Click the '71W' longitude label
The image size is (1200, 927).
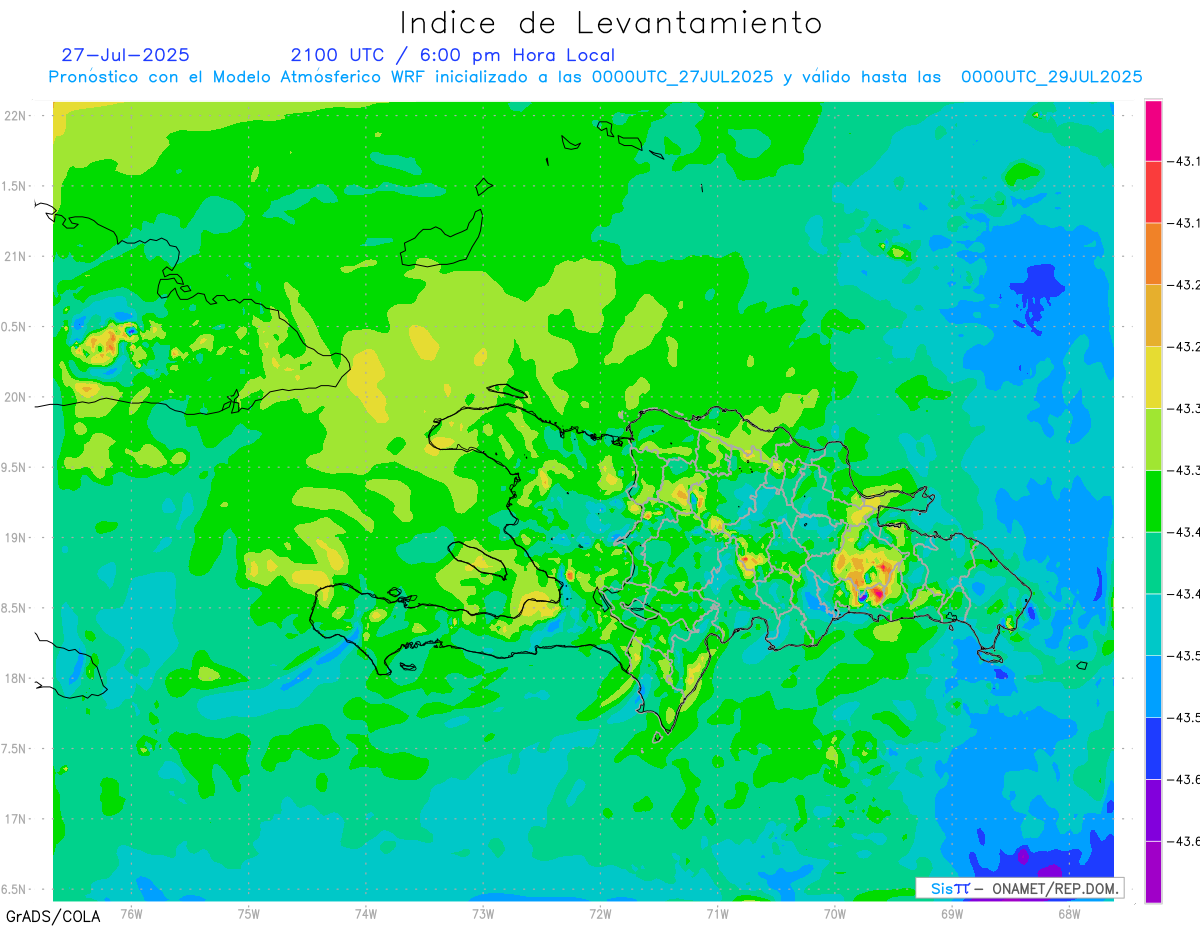[717, 913]
